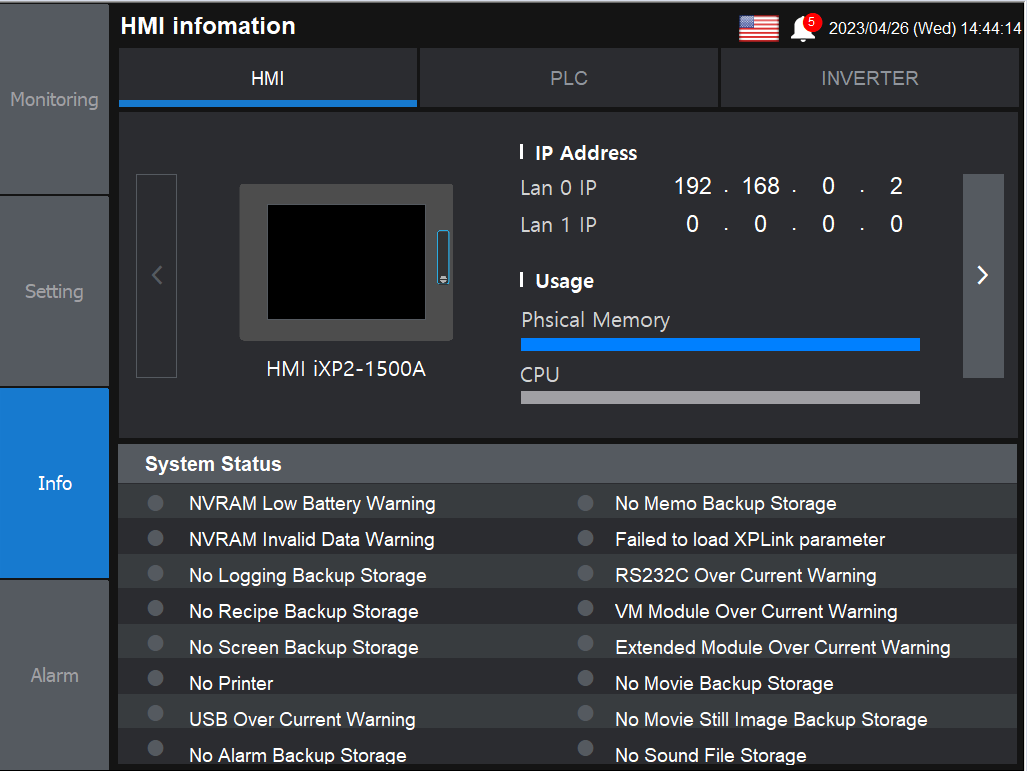Click the Extended Module Over Current Warning indicator
Screen dimensions: 1027x771
coord(586,643)
